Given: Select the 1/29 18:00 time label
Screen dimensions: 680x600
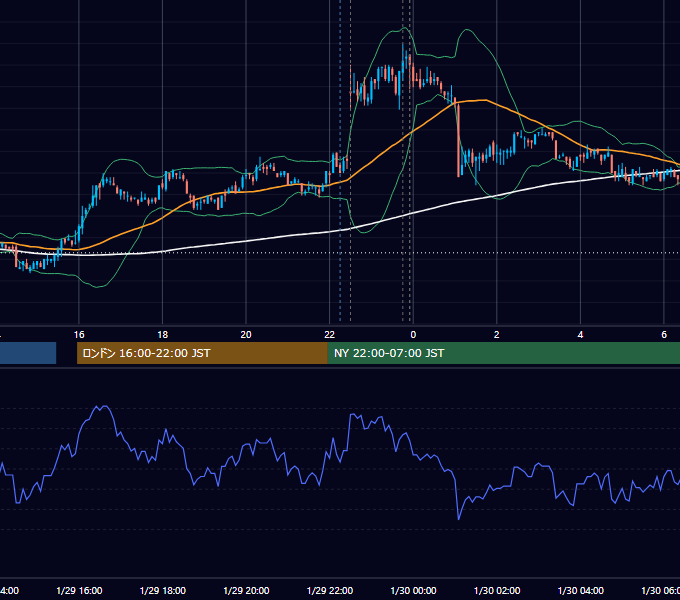Looking at the screenshot, I should [x=163, y=591].
